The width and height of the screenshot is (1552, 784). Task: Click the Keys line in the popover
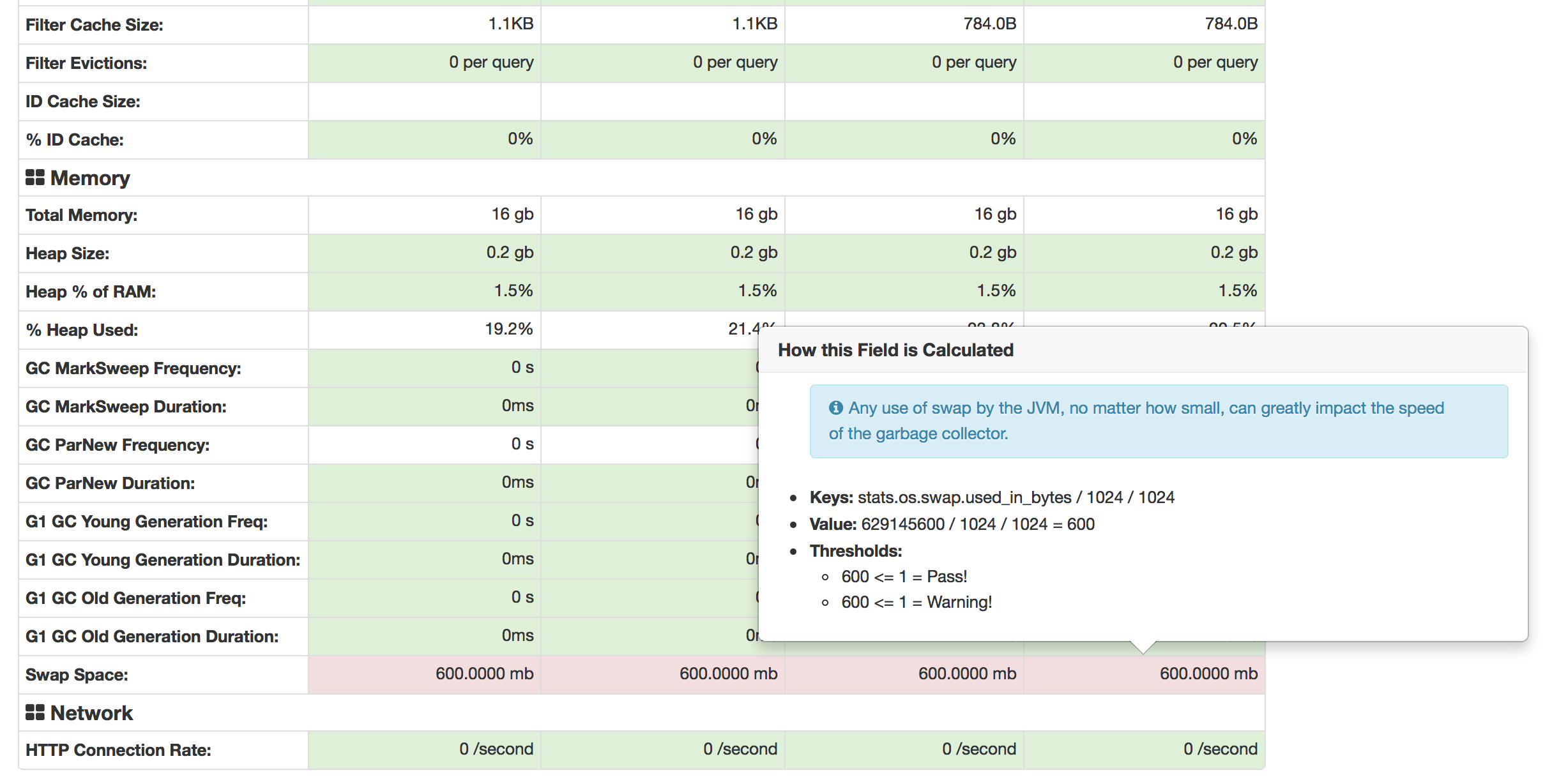991,497
